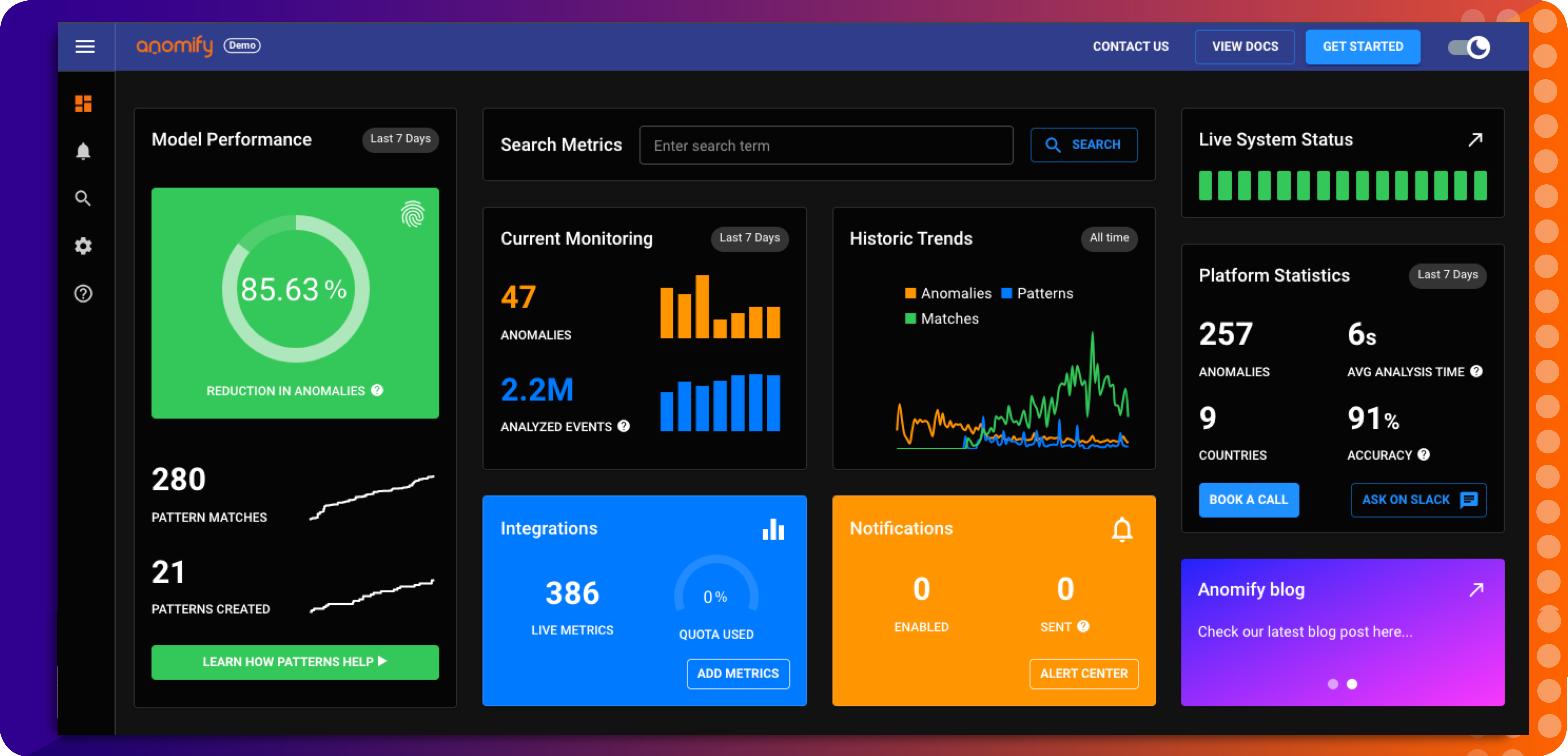1568x756 pixels.
Task: Click the Alert Center button
Action: (1083, 674)
